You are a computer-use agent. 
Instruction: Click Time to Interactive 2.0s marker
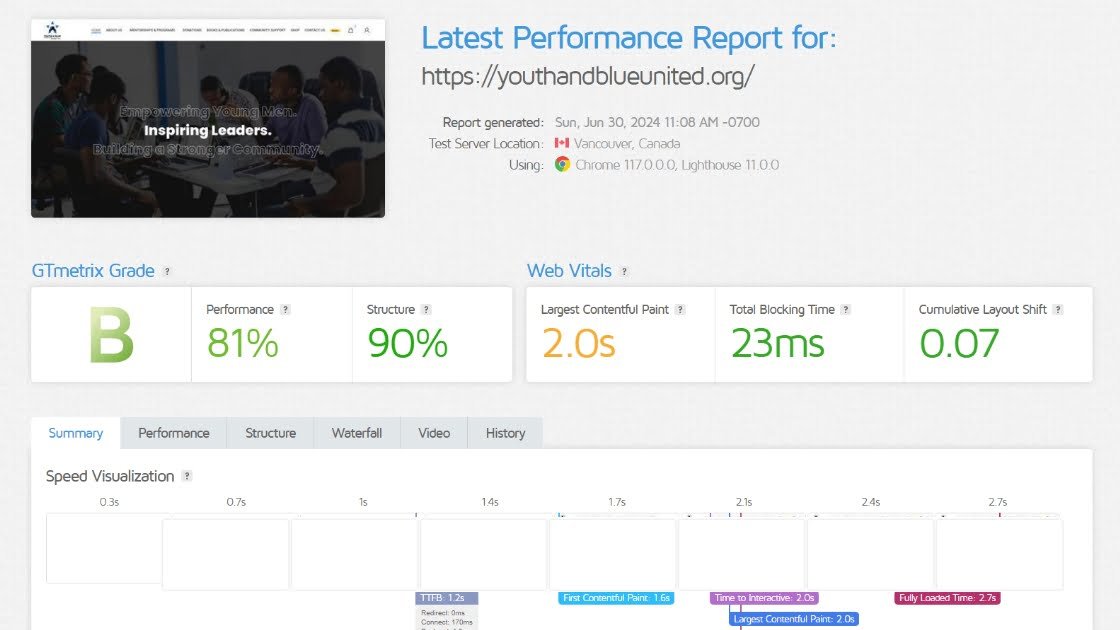click(764, 598)
